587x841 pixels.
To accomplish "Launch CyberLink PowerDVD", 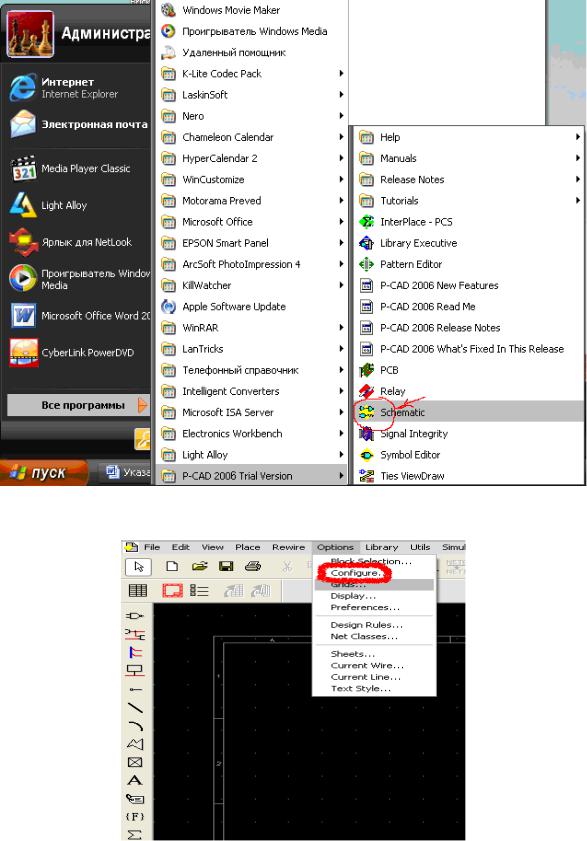I will pyautogui.click(x=78, y=352).
